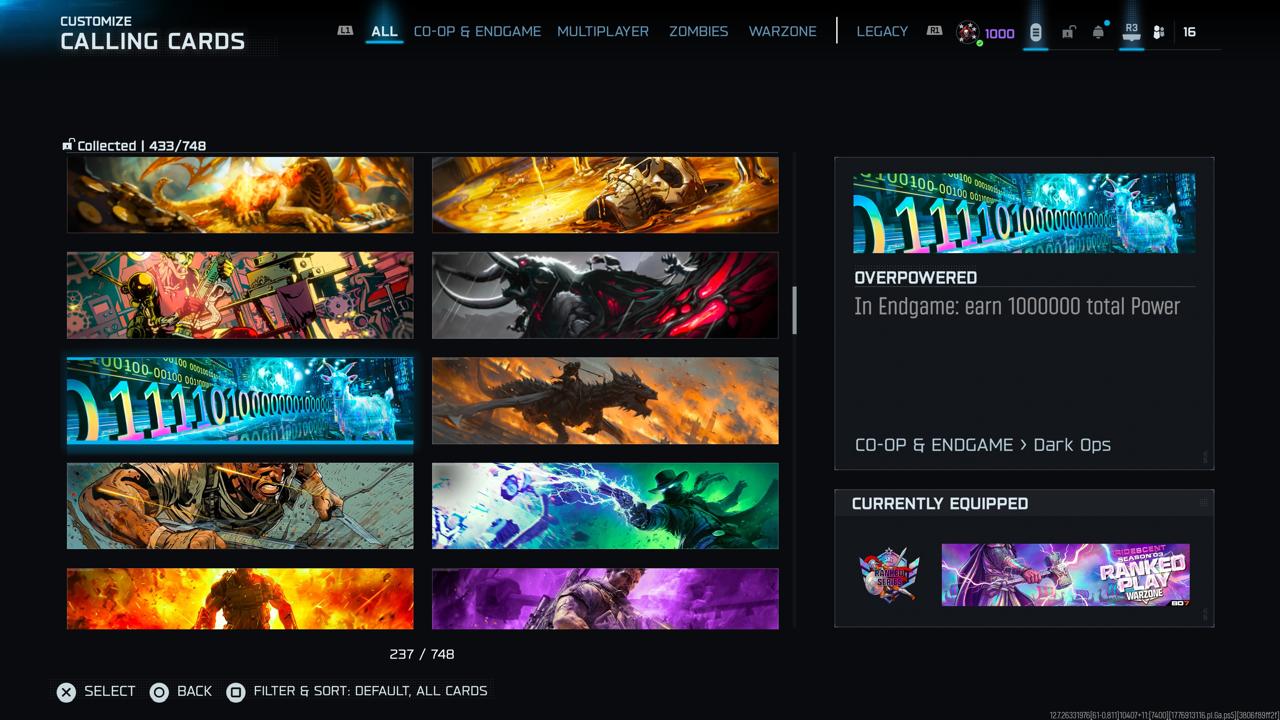The width and height of the screenshot is (1280, 720).
Task: Click the L1 previous-tab button icon
Action: tap(345, 31)
